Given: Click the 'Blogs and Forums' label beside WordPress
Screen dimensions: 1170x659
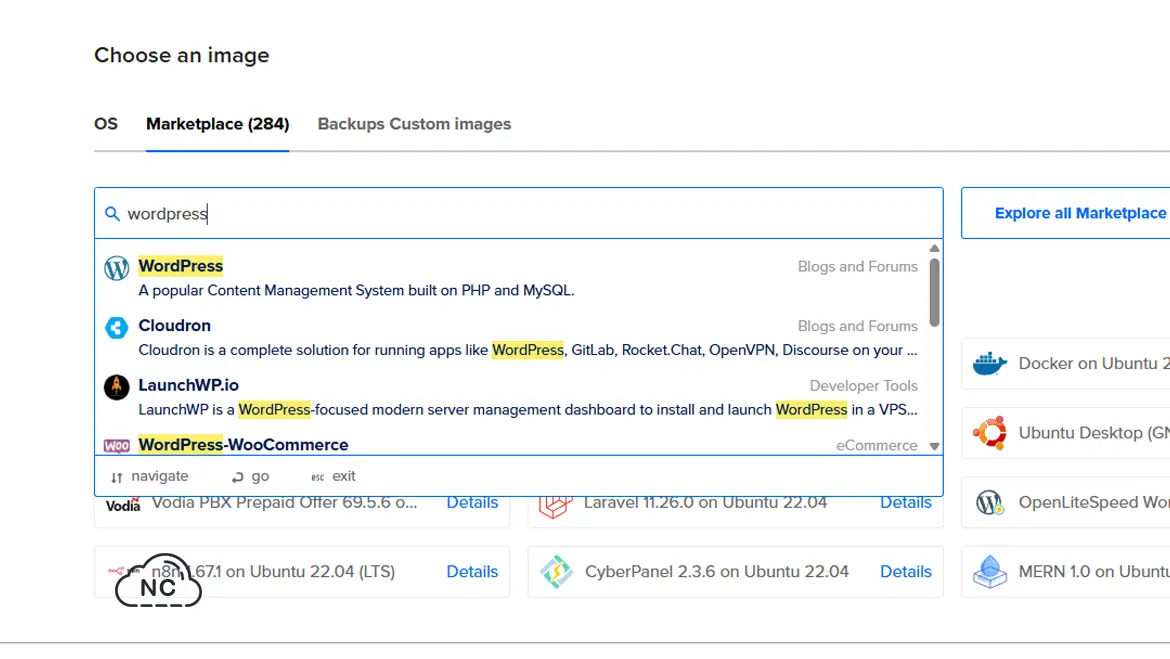Looking at the screenshot, I should tap(857, 266).
